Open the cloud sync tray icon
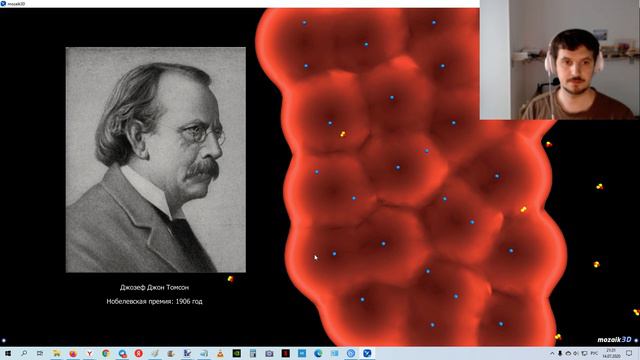Viewport: 640px width, 360px height. [568, 353]
